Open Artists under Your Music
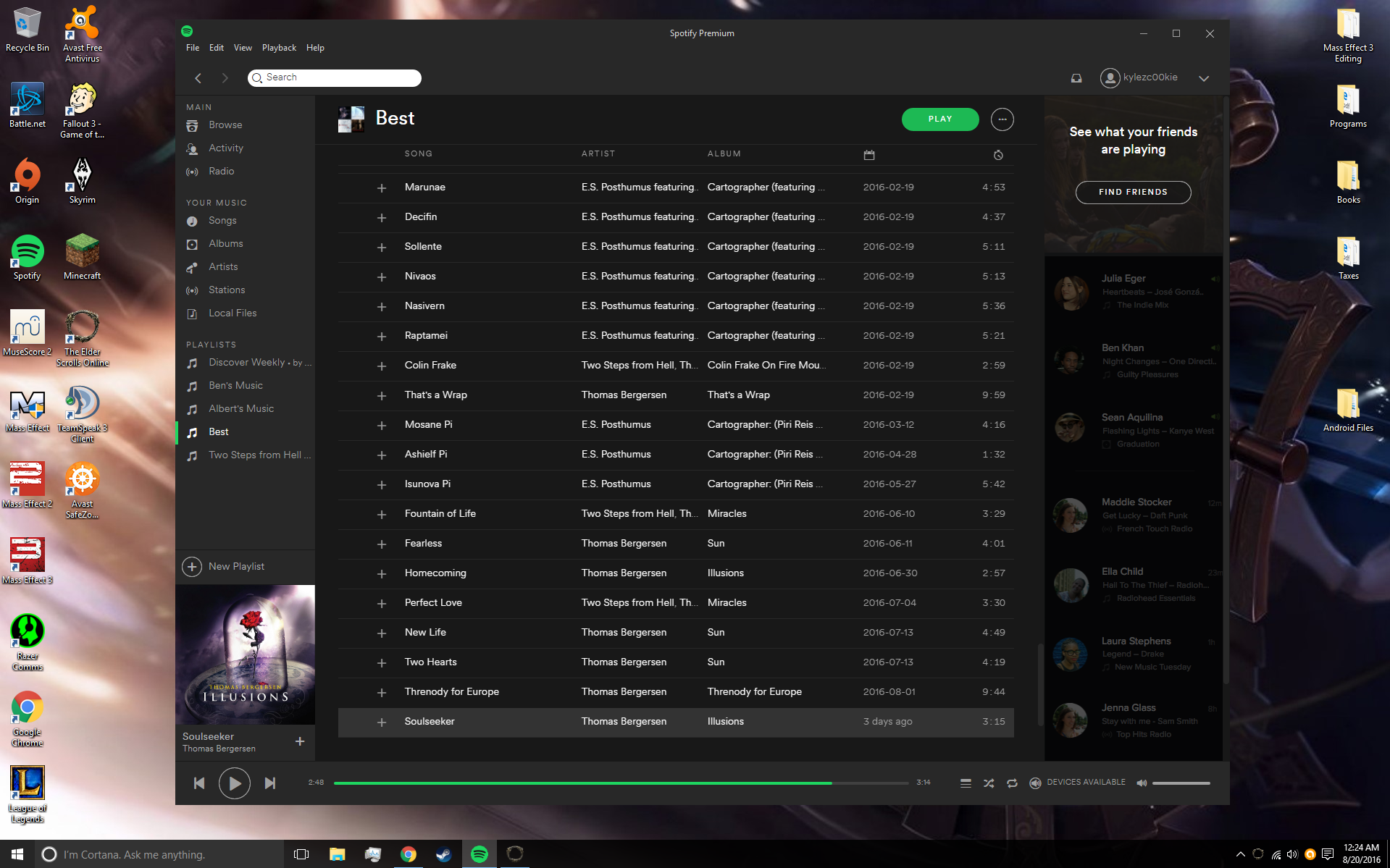This screenshot has width=1390, height=868. coord(223,267)
